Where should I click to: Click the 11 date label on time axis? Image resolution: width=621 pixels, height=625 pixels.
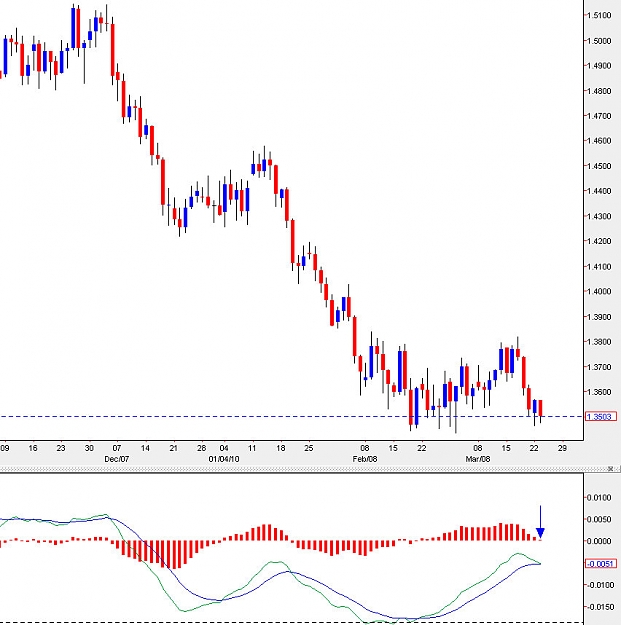(x=252, y=448)
